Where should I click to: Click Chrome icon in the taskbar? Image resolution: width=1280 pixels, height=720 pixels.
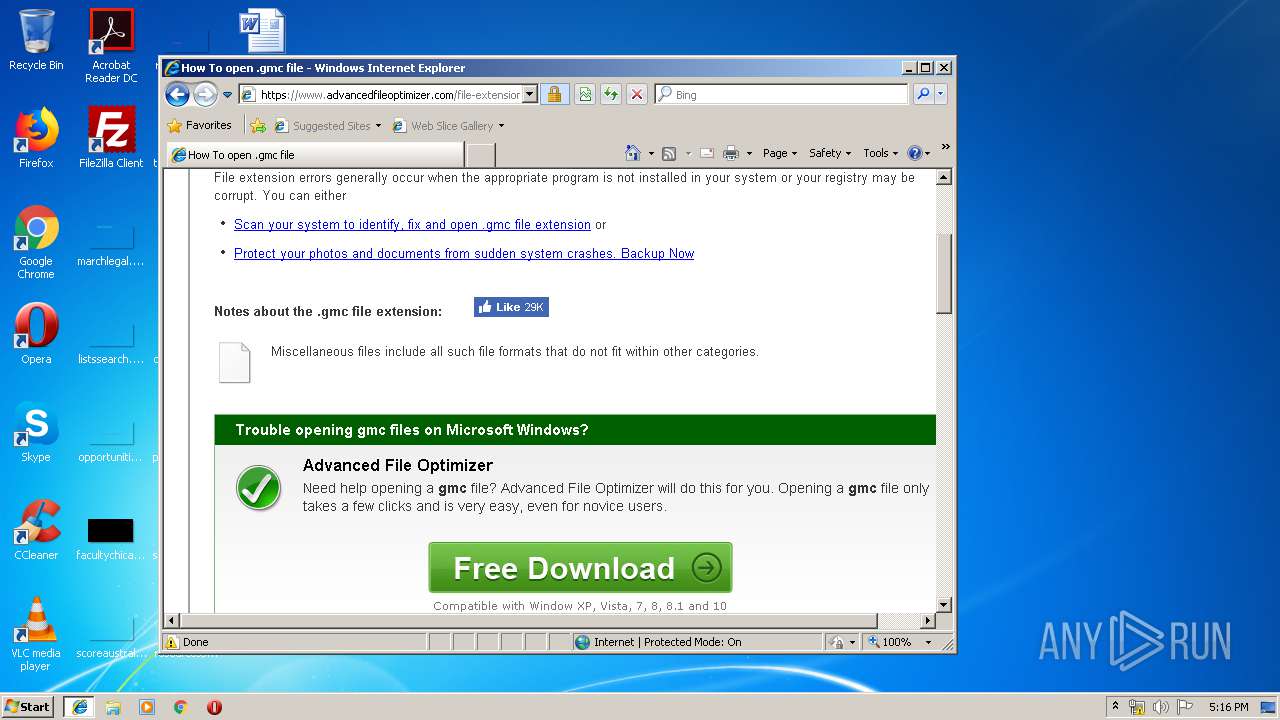(181, 707)
